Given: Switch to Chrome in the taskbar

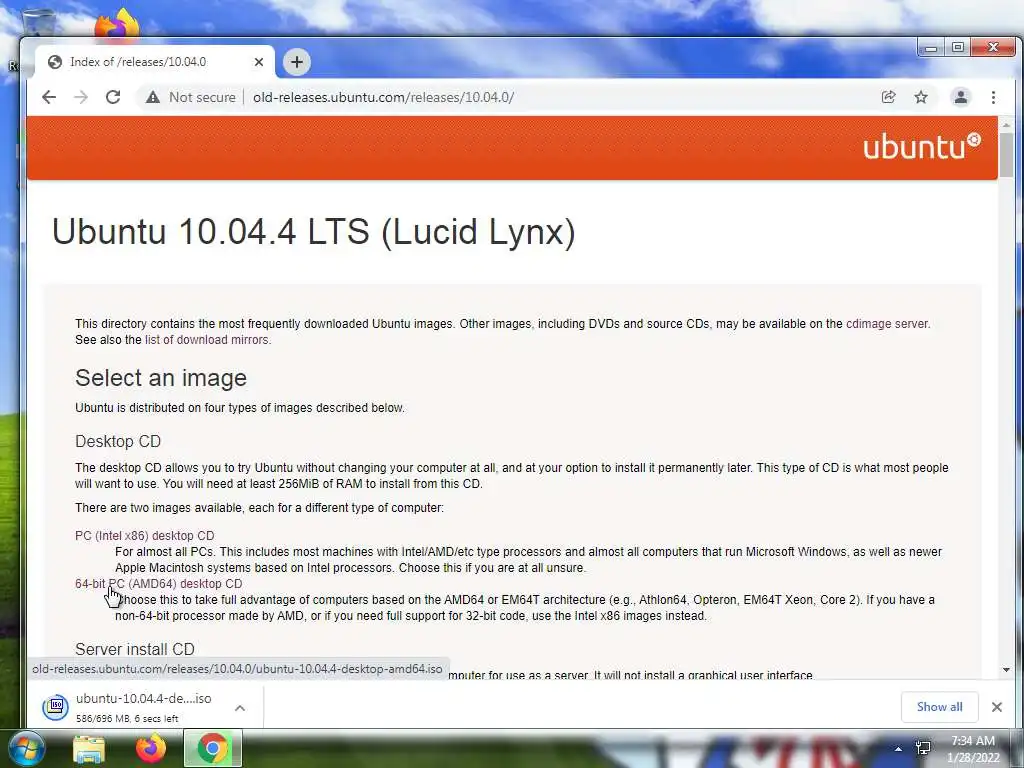Looking at the screenshot, I should [213, 749].
